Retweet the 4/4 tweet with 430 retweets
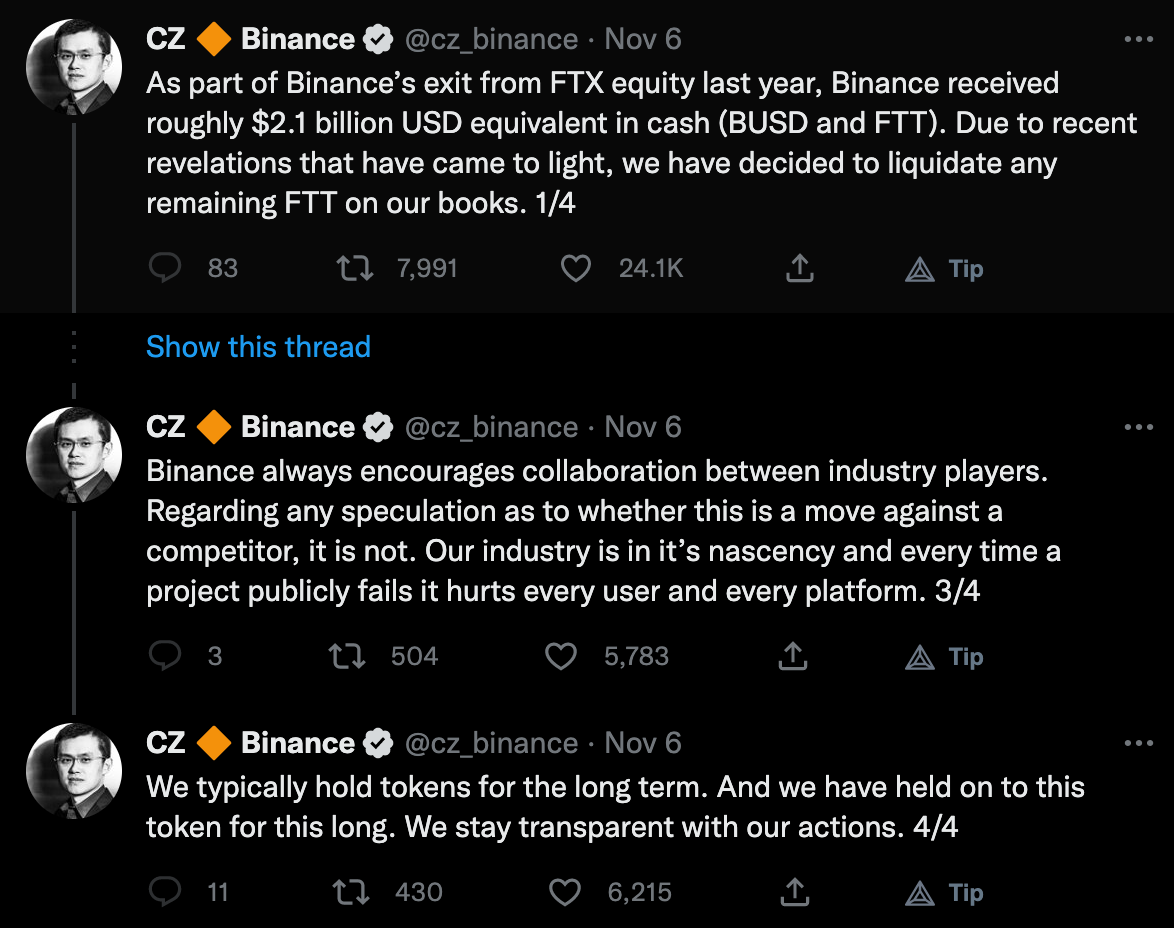The height and width of the screenshot is (928, 1174). (350, 892)
